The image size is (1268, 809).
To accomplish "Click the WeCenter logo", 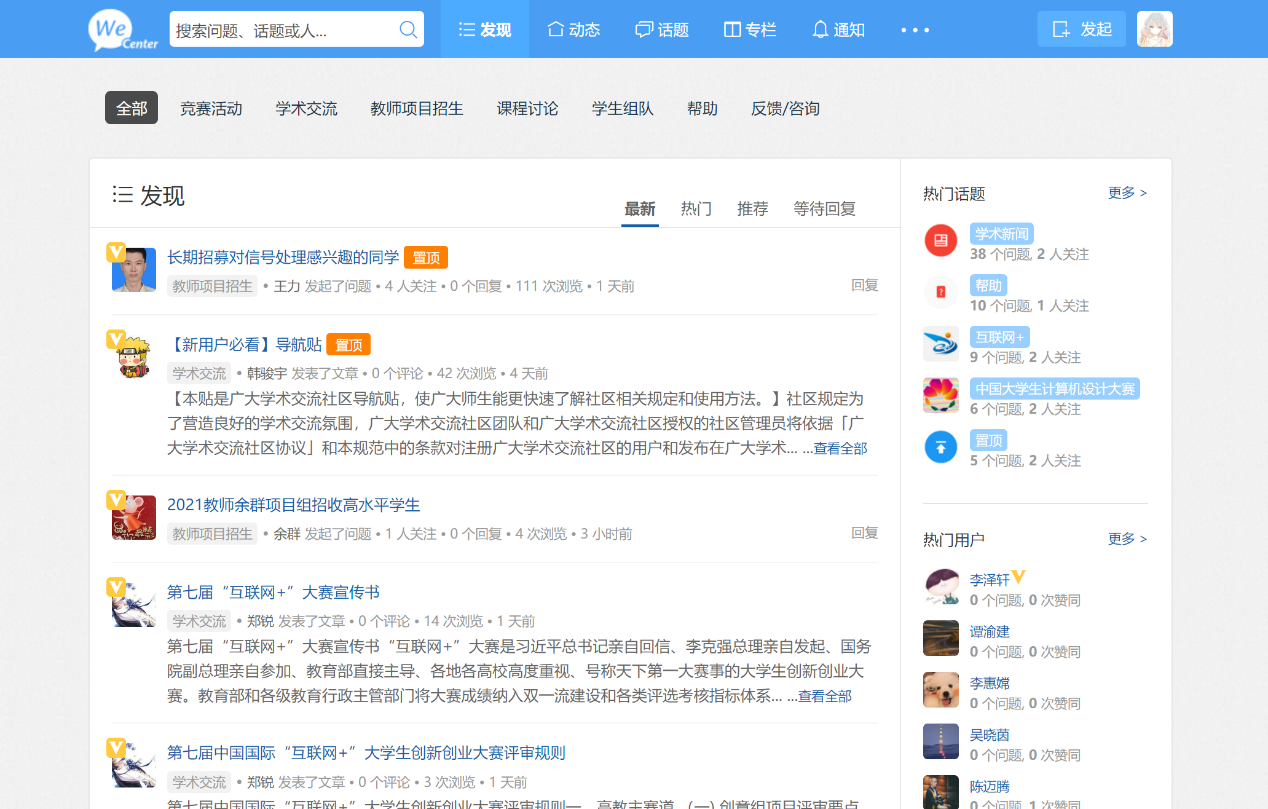I will [x=123, y=30].
